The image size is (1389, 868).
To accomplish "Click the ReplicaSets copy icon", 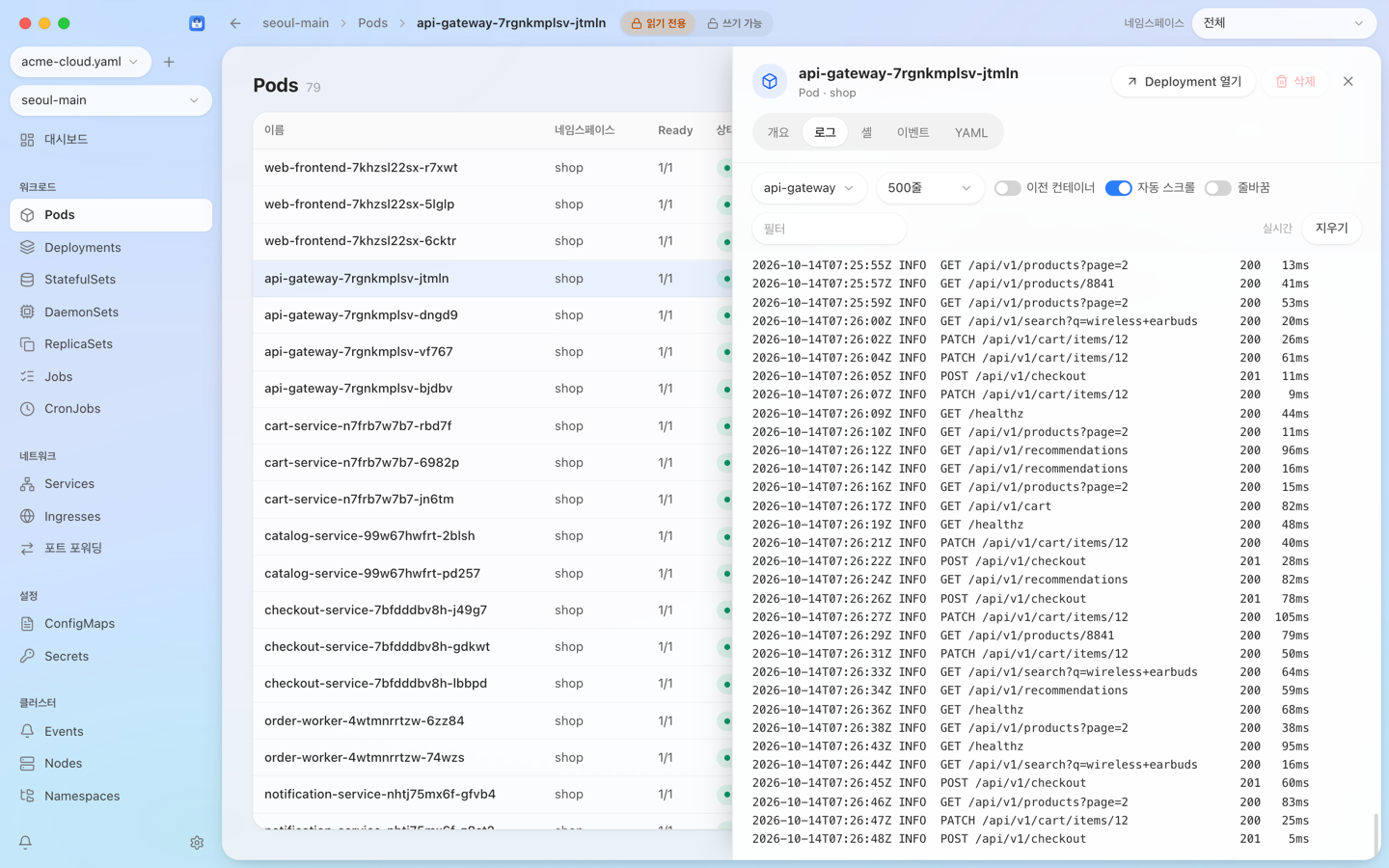I will 27,344.
